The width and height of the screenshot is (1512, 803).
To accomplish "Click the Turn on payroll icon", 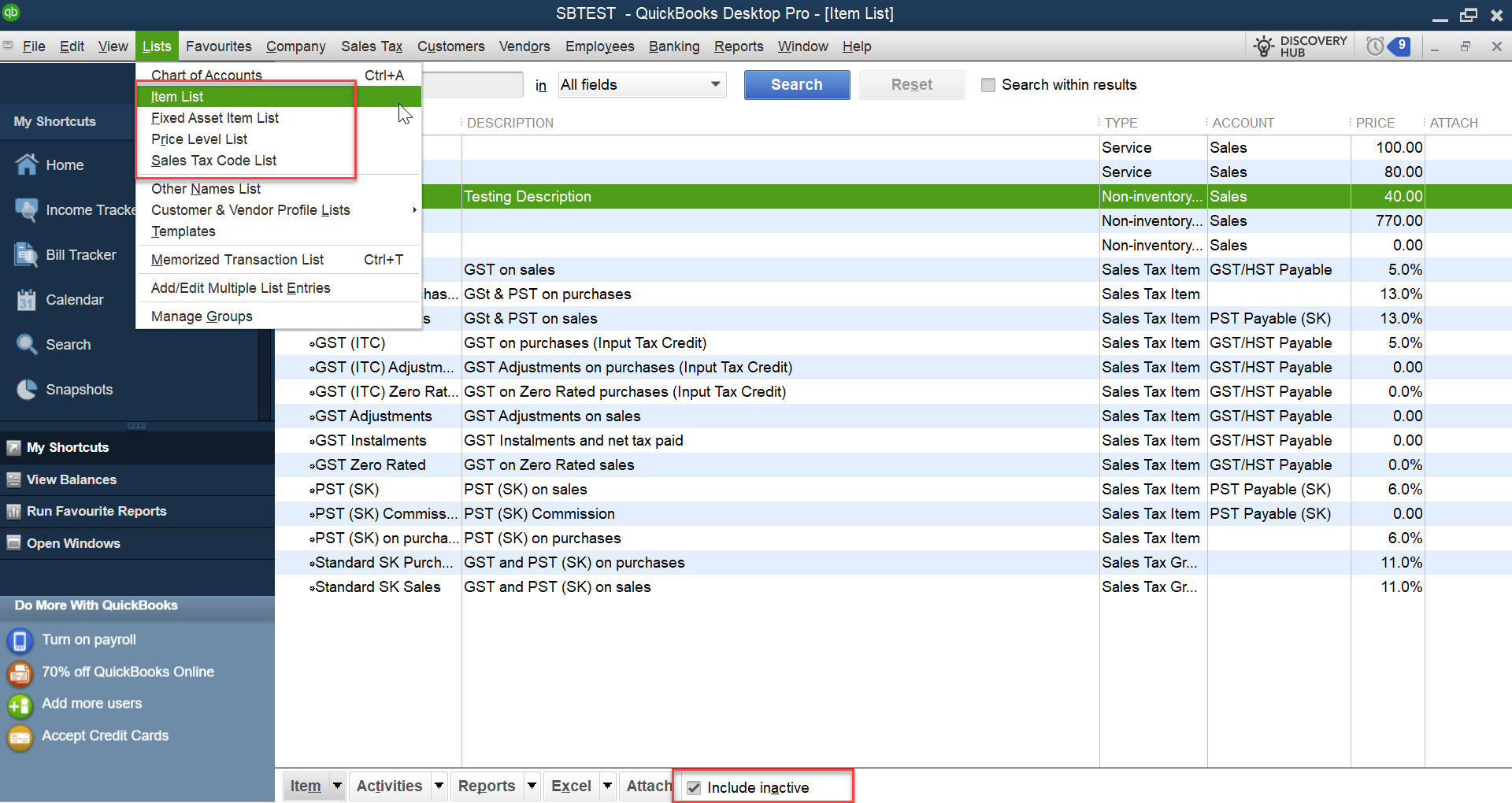I will tap(20, 640).
